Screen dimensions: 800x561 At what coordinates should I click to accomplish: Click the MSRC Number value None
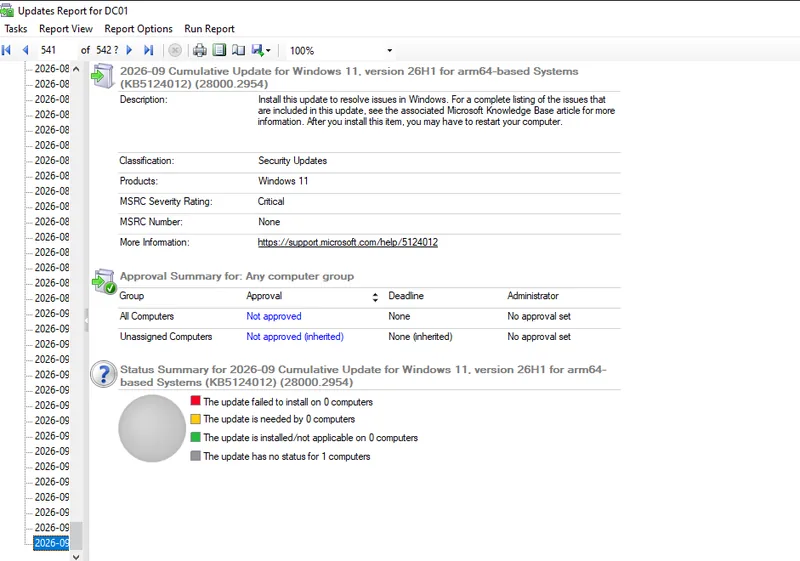pos(269,222)
